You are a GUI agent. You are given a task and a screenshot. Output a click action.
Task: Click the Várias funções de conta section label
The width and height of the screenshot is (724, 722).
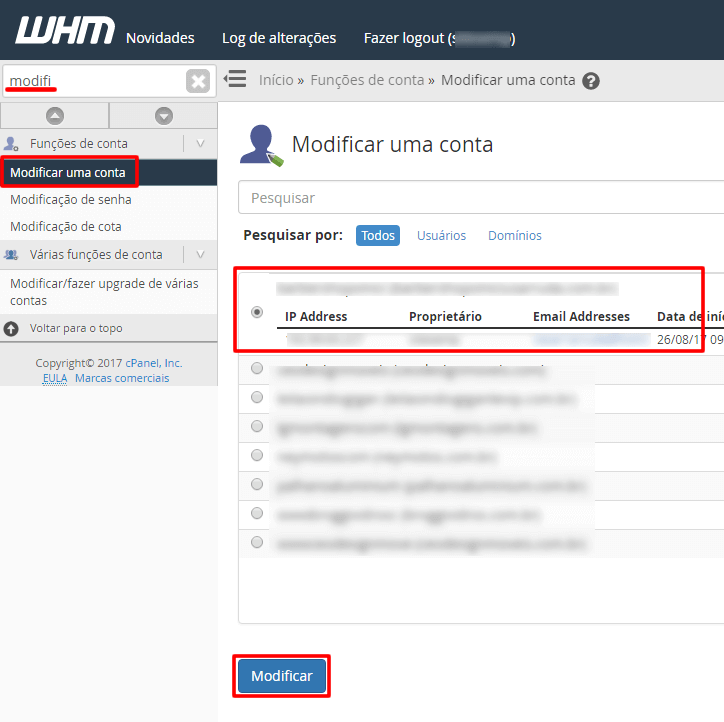tap(96, 254)
